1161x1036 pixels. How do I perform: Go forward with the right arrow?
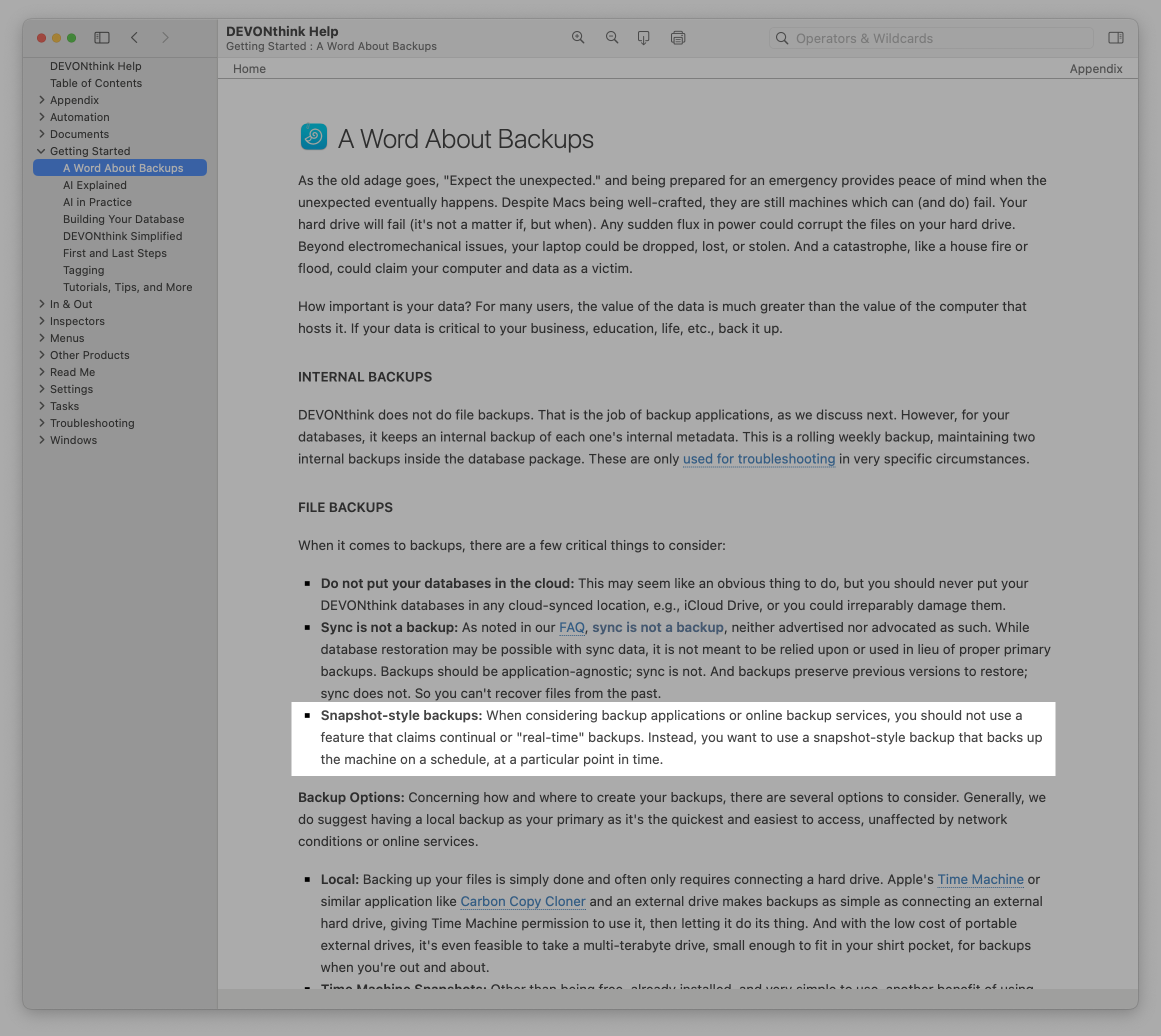click(165, 37)
